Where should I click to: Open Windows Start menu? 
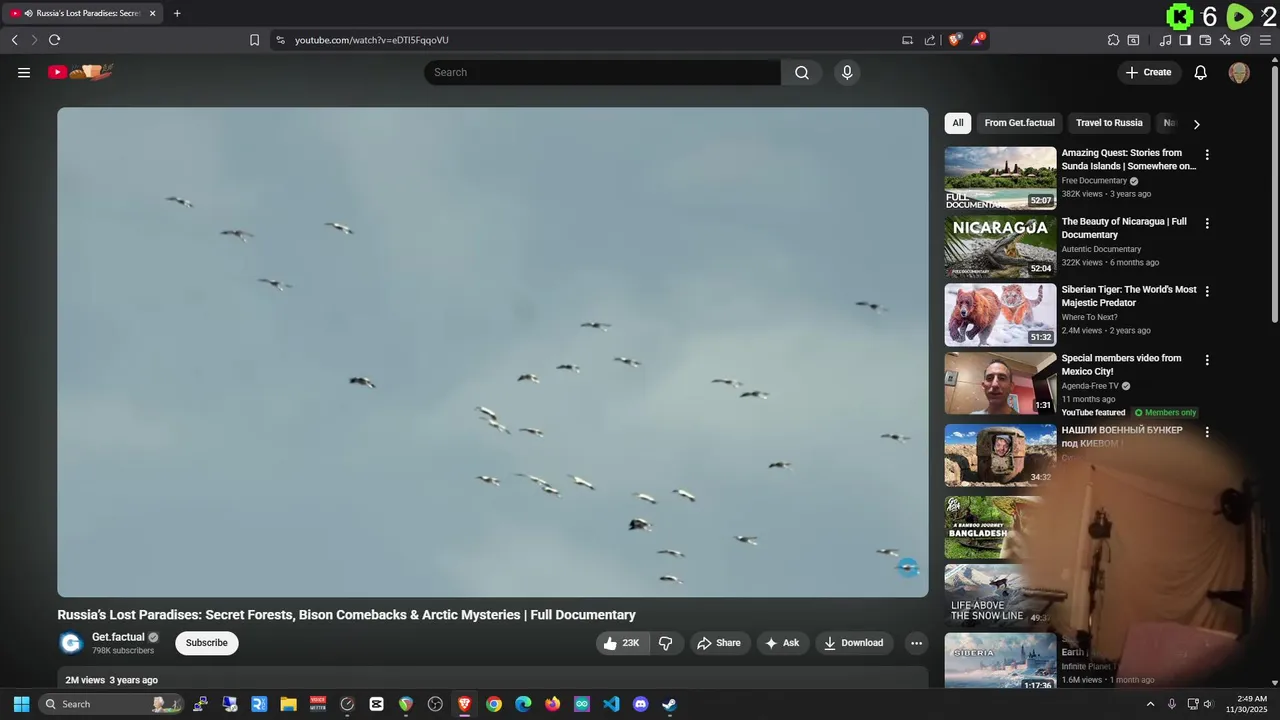[x=21, y=704]
